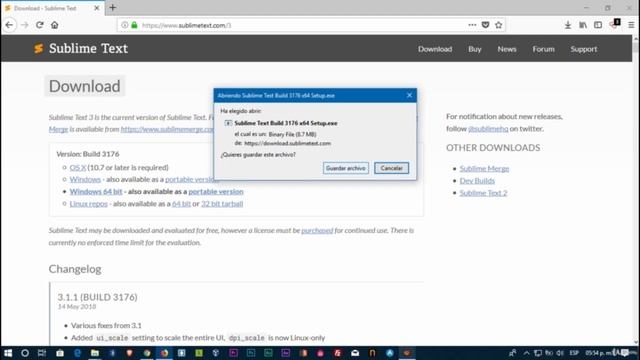
Task: Open Microsoft Store from the taskbar
Action: (60, 353)
